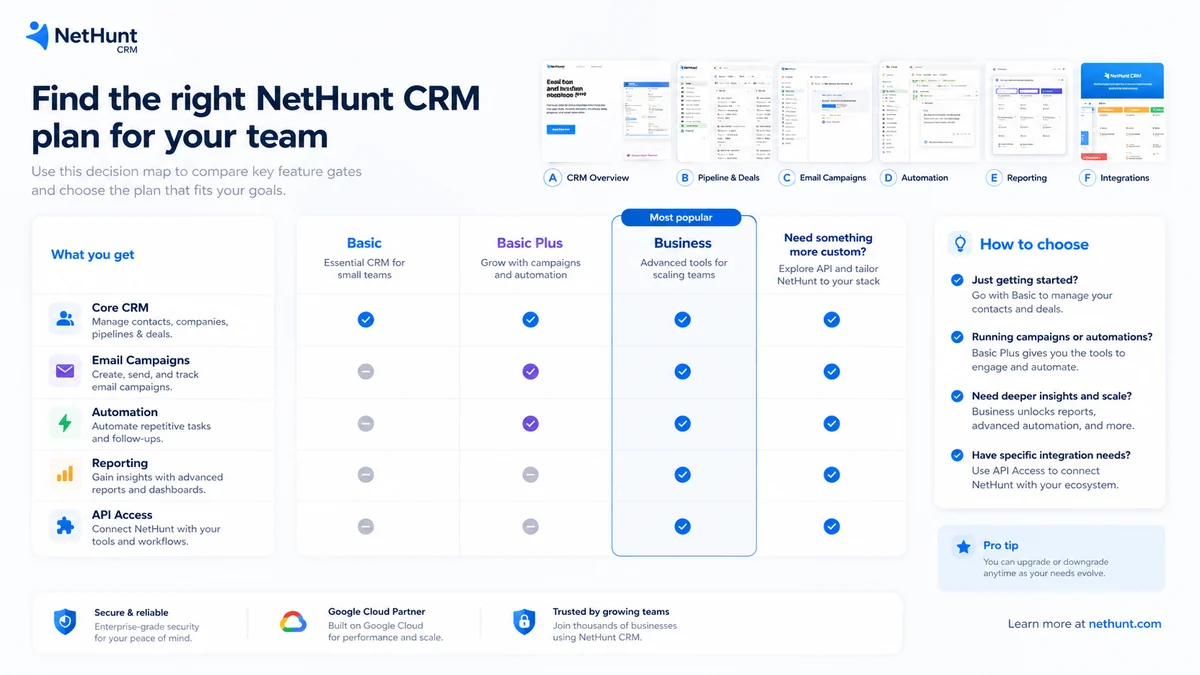Open the Pipeline & Deals screenshot thumbnail
The height and width of the screenshot is (675, 1200).
[724, 112]
